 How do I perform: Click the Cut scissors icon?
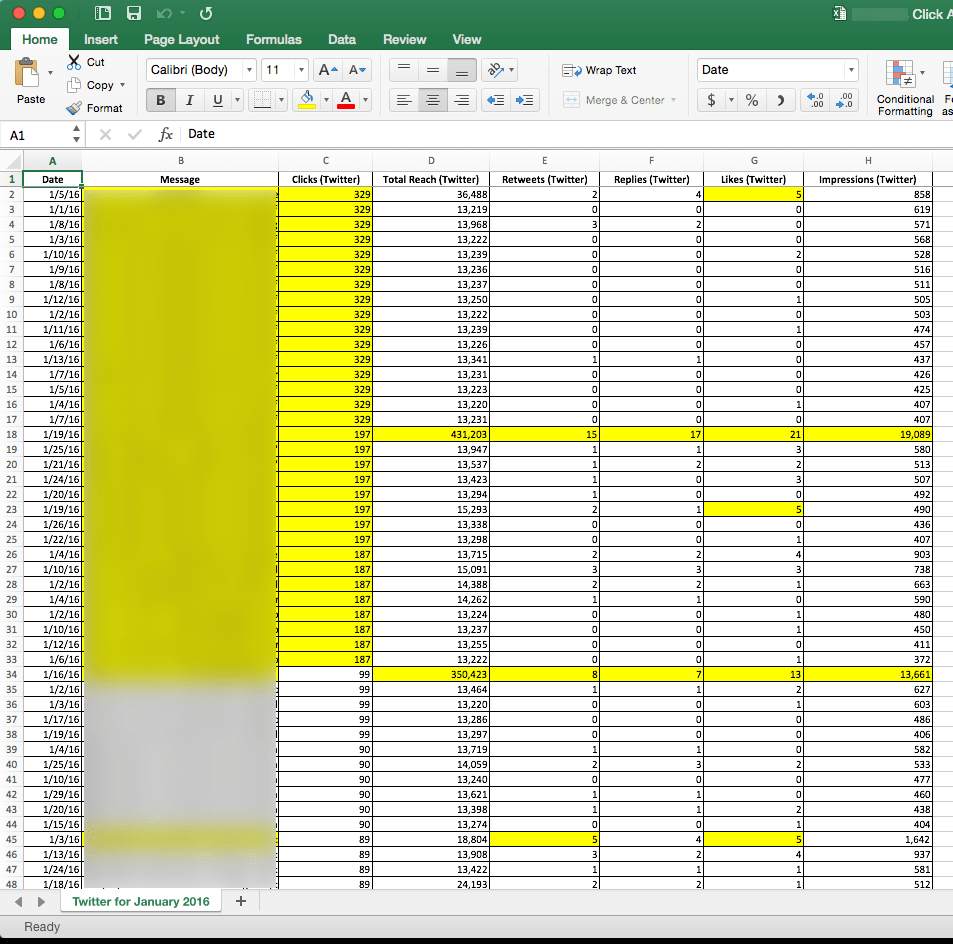pos(74,62)
